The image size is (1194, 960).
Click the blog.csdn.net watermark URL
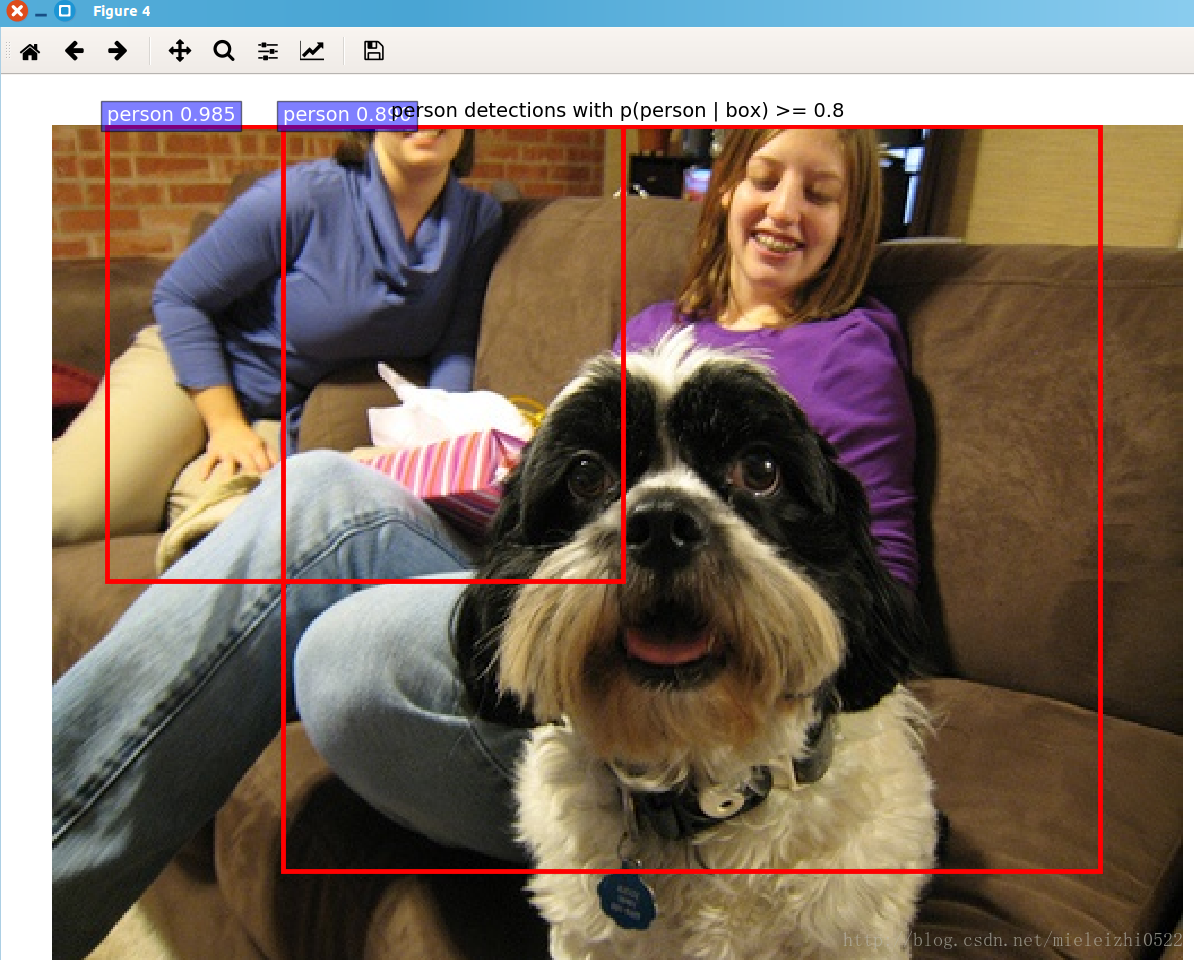[x=1012, y=940]
